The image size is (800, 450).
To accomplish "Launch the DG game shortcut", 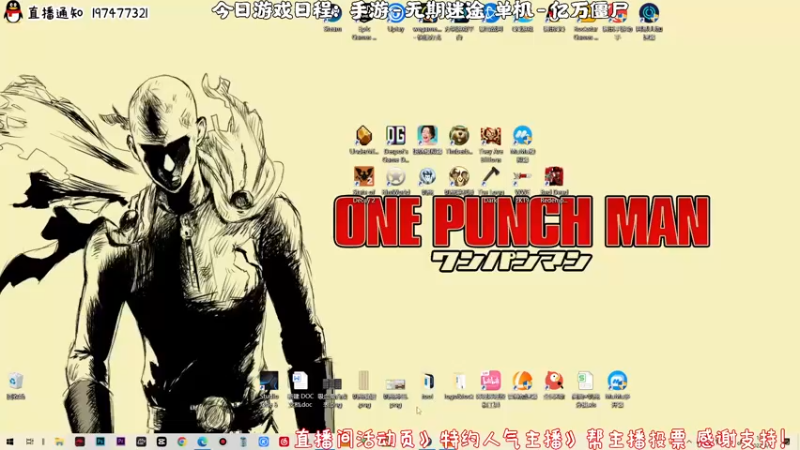I will click(395, 144).
